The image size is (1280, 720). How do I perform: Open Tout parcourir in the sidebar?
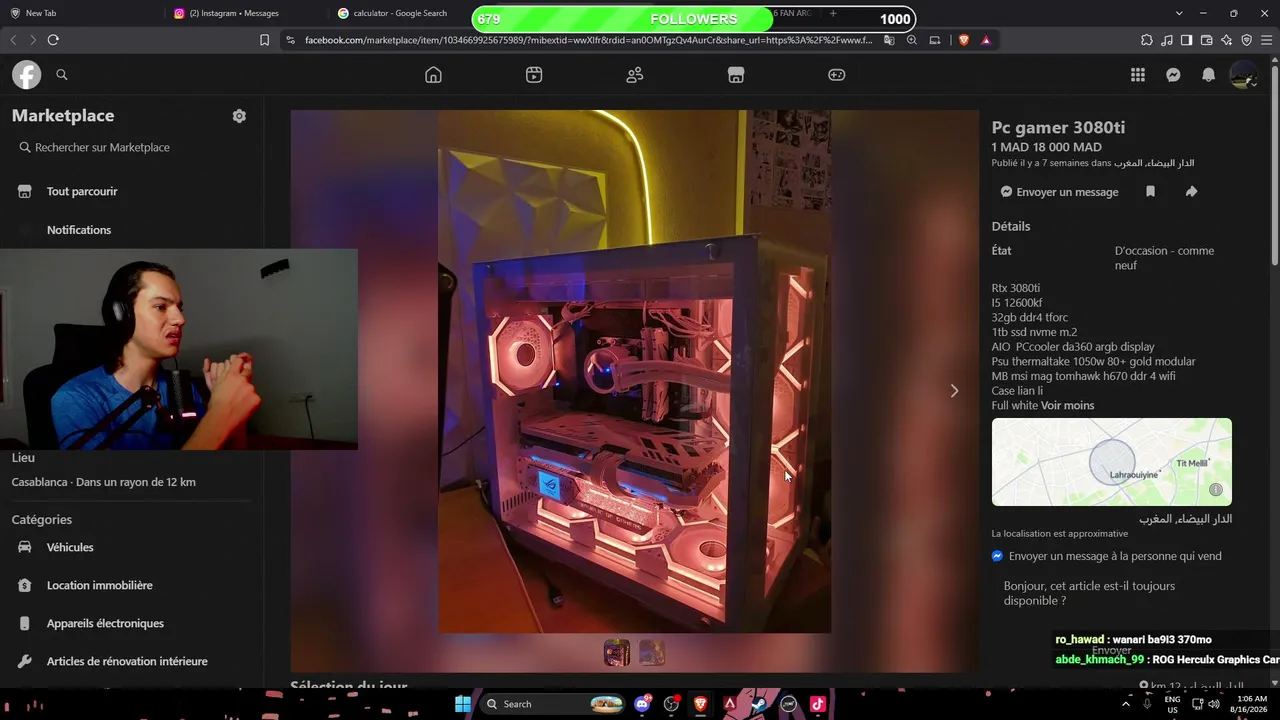(82, 191)
